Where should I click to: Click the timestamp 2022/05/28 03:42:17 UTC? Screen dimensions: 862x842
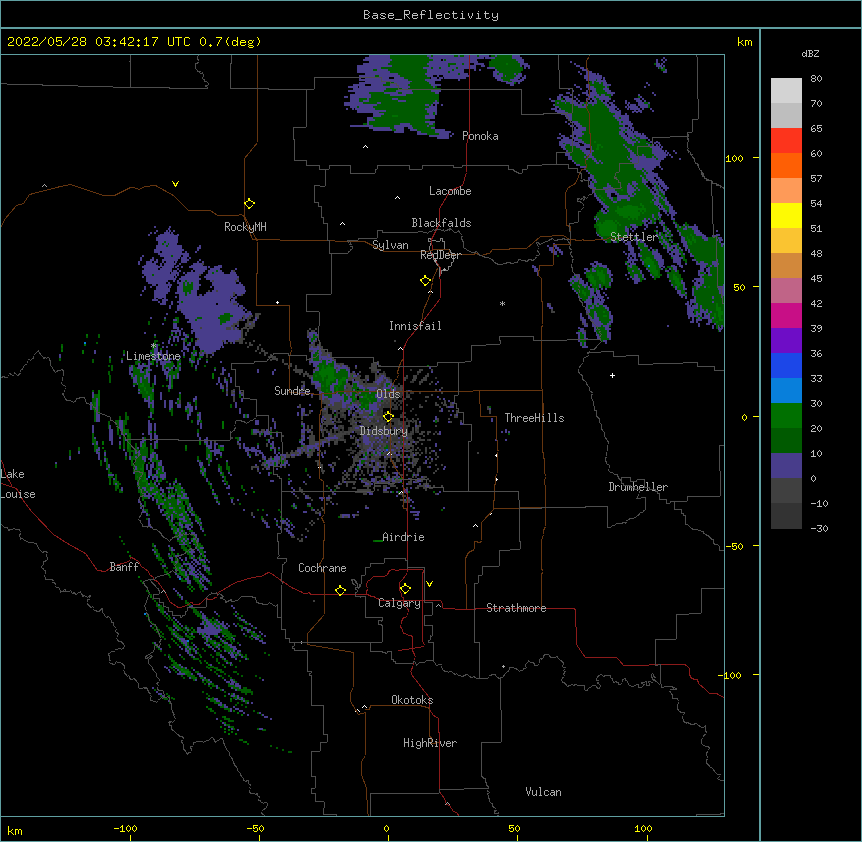(98, 42)
